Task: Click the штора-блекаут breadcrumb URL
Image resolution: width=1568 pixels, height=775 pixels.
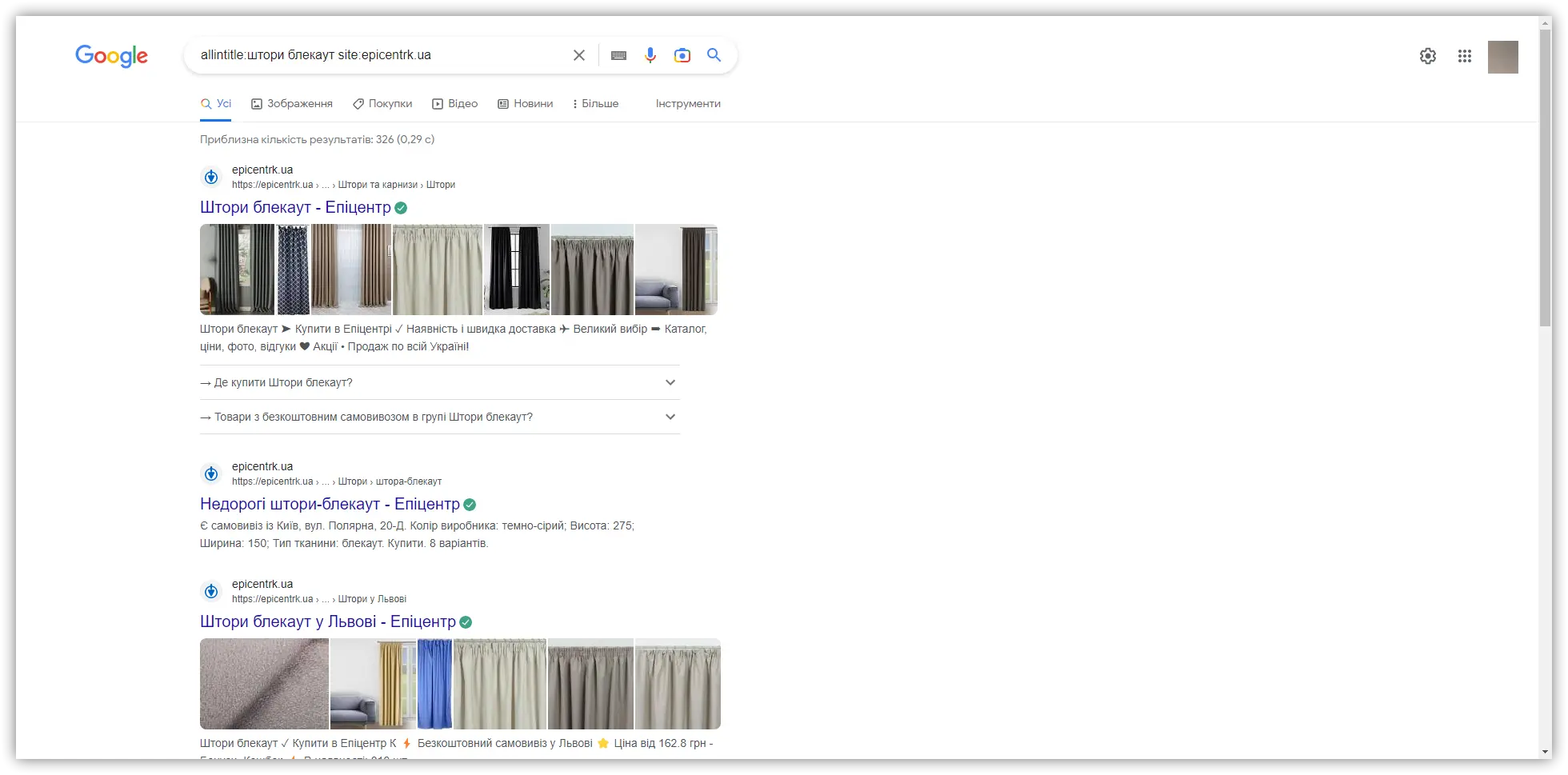Action: click(x=337, y=481)
